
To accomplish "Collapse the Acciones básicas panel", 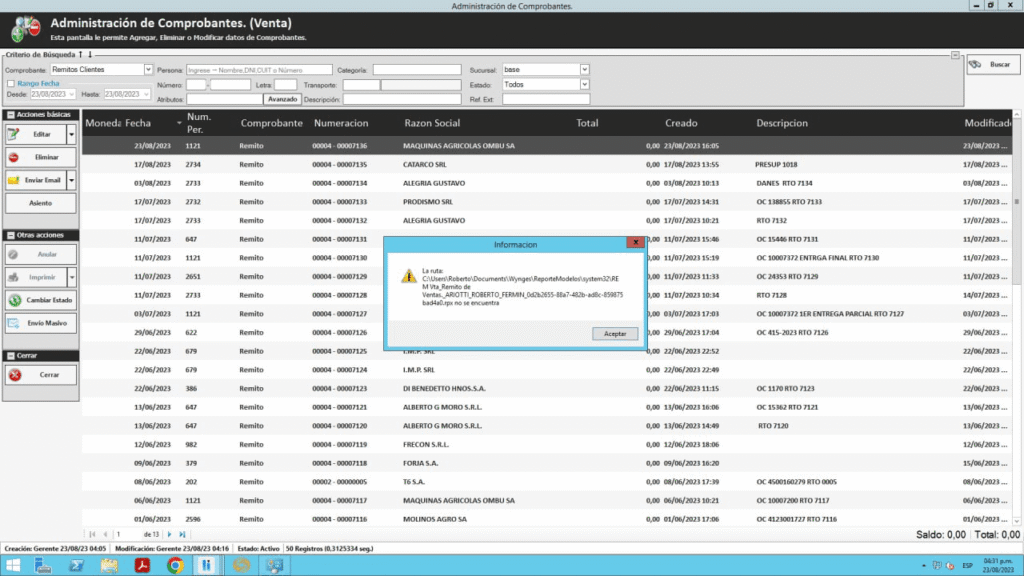I will pos(10,115).
